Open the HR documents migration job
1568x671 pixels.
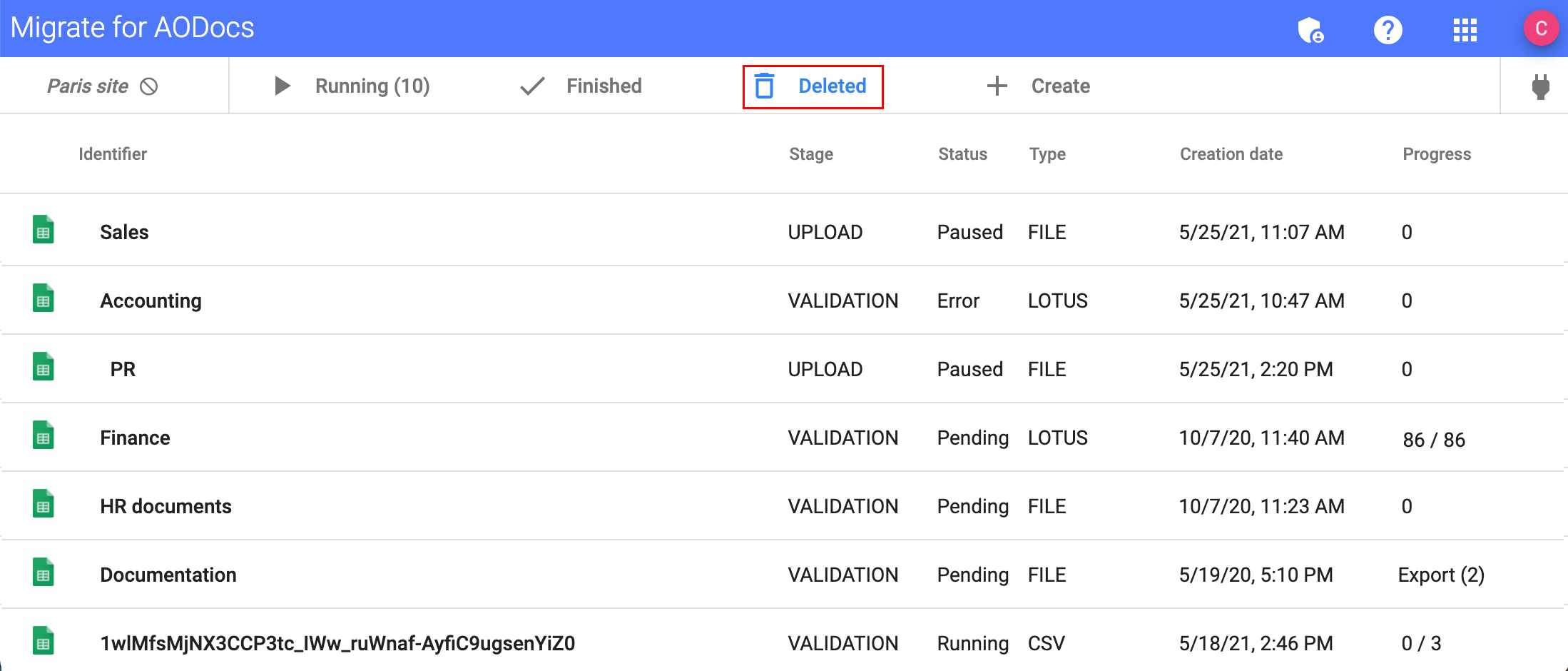(x=166, y=506)
